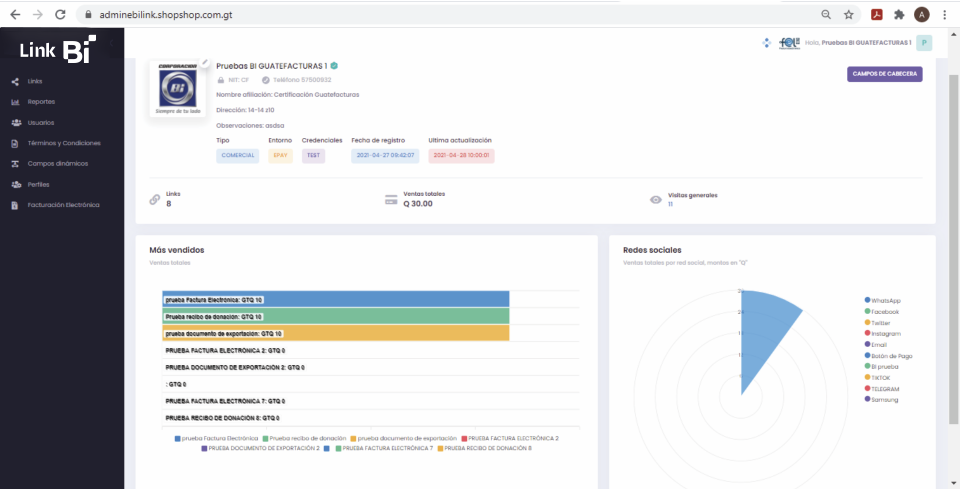Open the Perfiles icon in sidebar
The height and width of the screenshot is (489, 962).
[16, 185]
